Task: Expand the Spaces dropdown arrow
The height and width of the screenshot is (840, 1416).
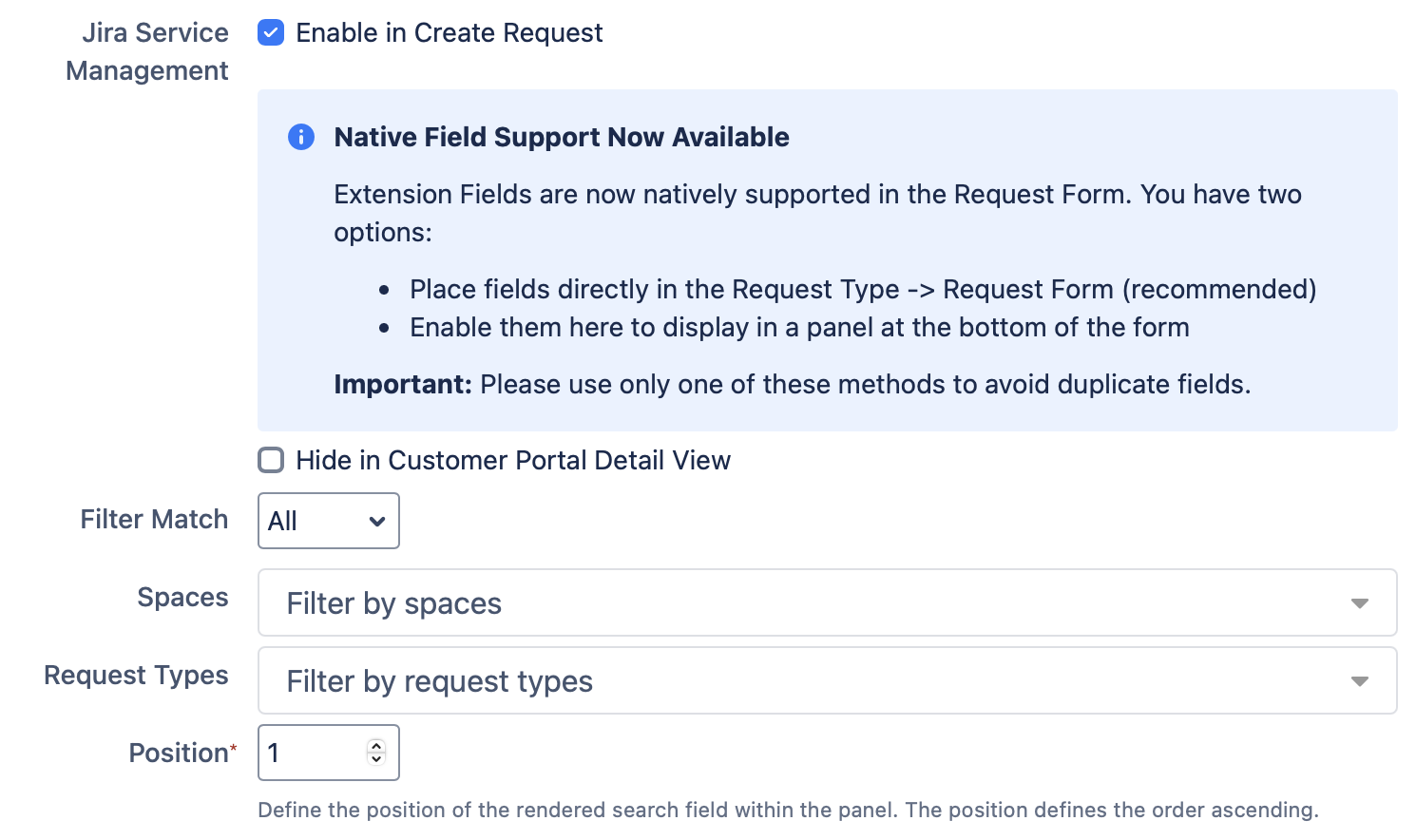Action: pos(1359,603)
